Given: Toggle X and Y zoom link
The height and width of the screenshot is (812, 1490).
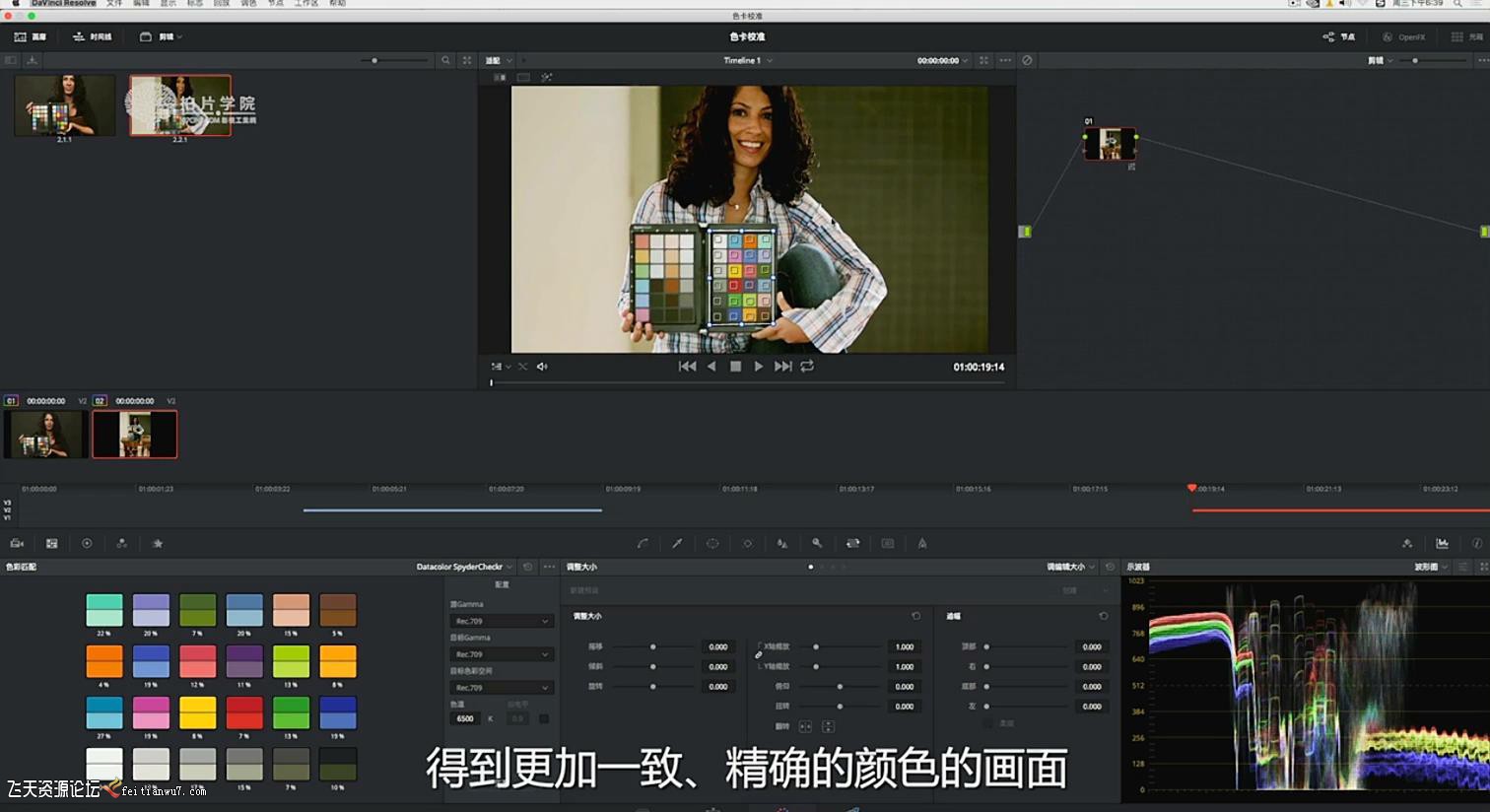Looking at the screenshot, I should 759,655.
